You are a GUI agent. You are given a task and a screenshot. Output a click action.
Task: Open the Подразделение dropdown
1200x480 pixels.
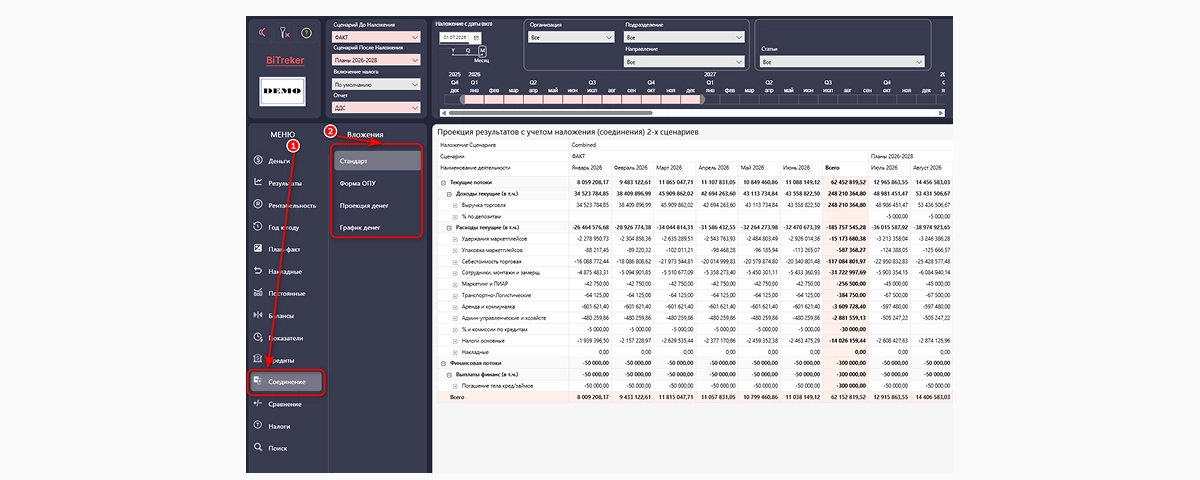pyautogui.click(x=685, y=37)
